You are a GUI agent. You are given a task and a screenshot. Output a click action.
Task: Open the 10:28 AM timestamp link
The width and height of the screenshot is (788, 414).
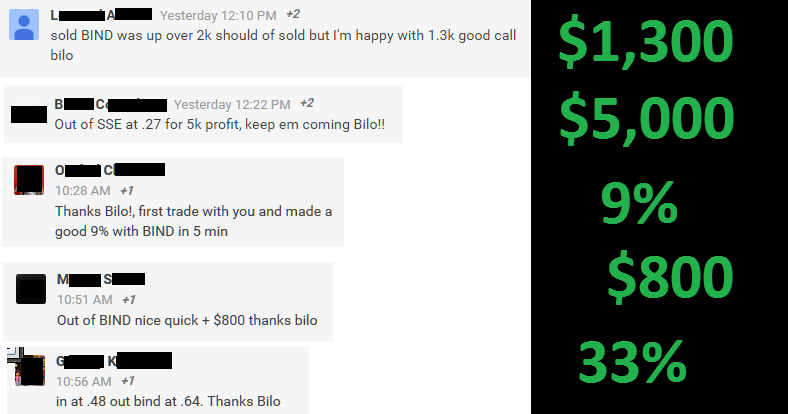(83, 191)
